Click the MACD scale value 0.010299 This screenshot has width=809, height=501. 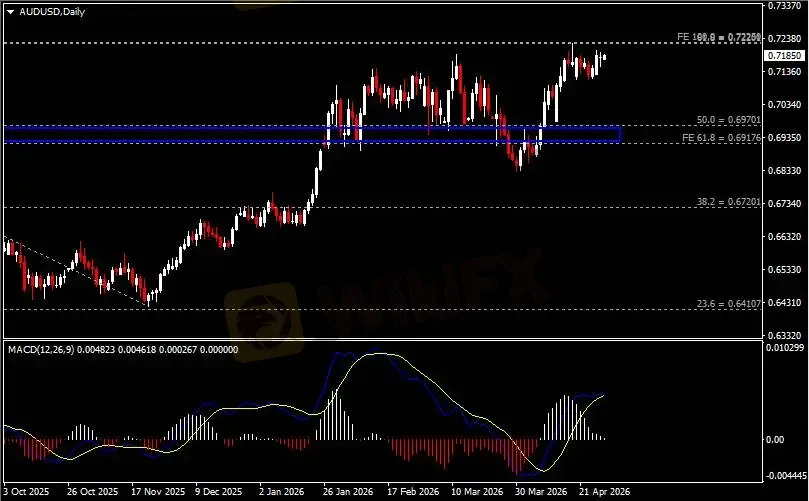785,348
